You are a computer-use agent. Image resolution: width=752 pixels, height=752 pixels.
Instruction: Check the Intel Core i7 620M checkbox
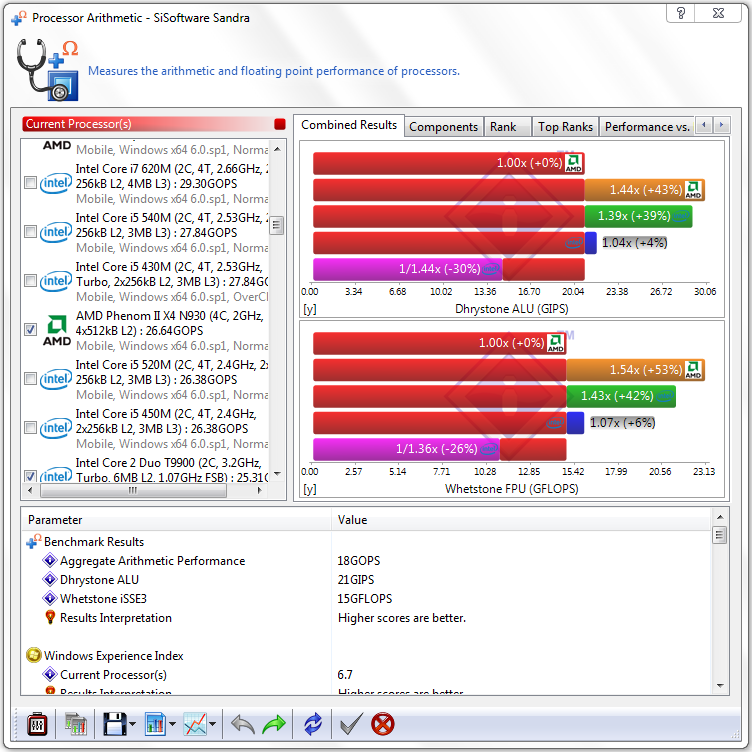click(30, 183)
